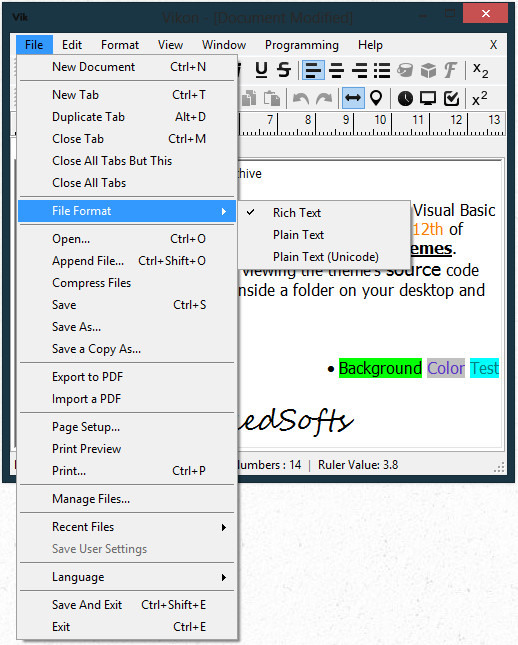Apply subscript x2 formatting

coord(481,70)
